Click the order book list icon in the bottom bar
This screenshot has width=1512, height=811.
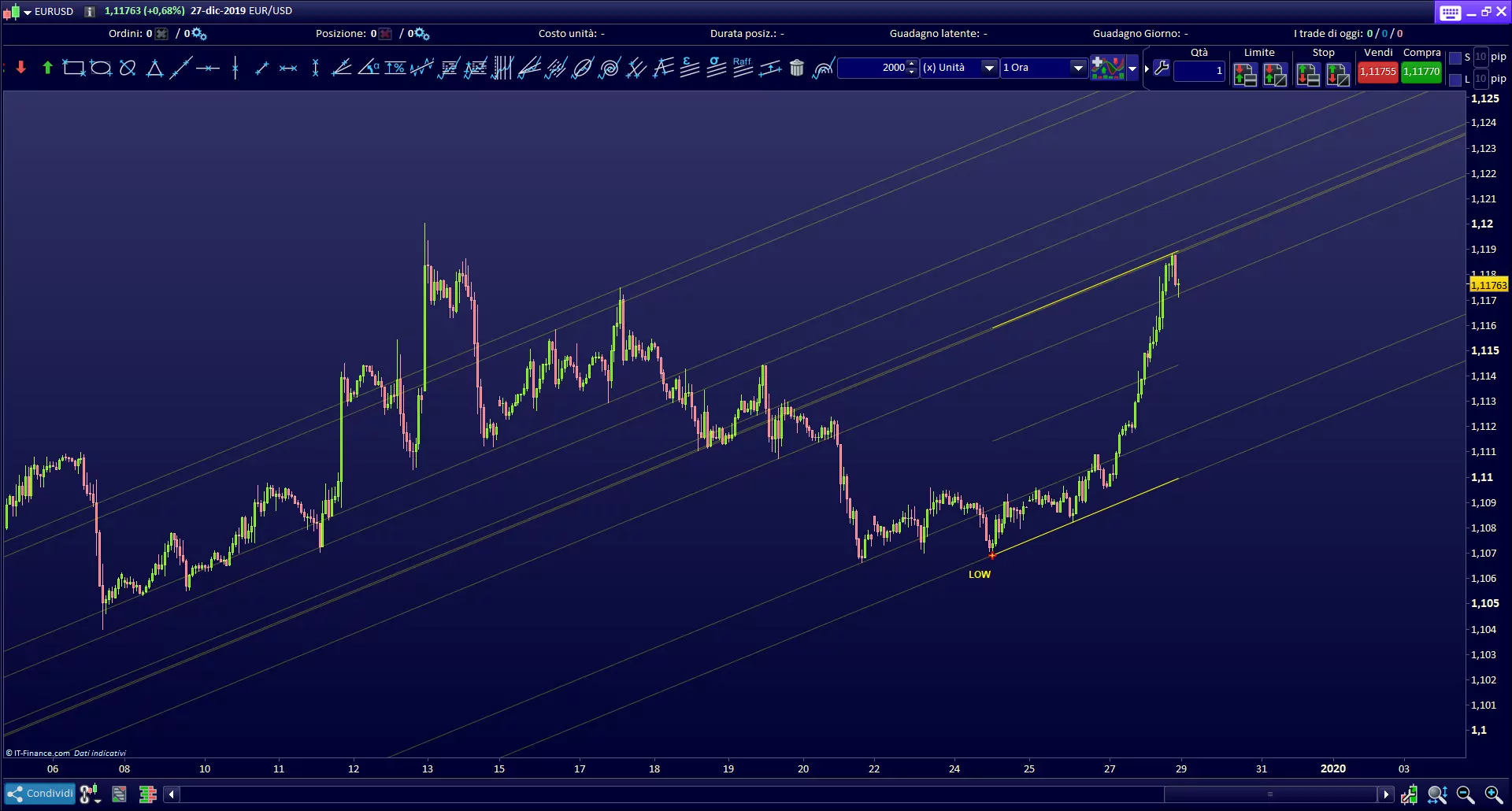119,794
